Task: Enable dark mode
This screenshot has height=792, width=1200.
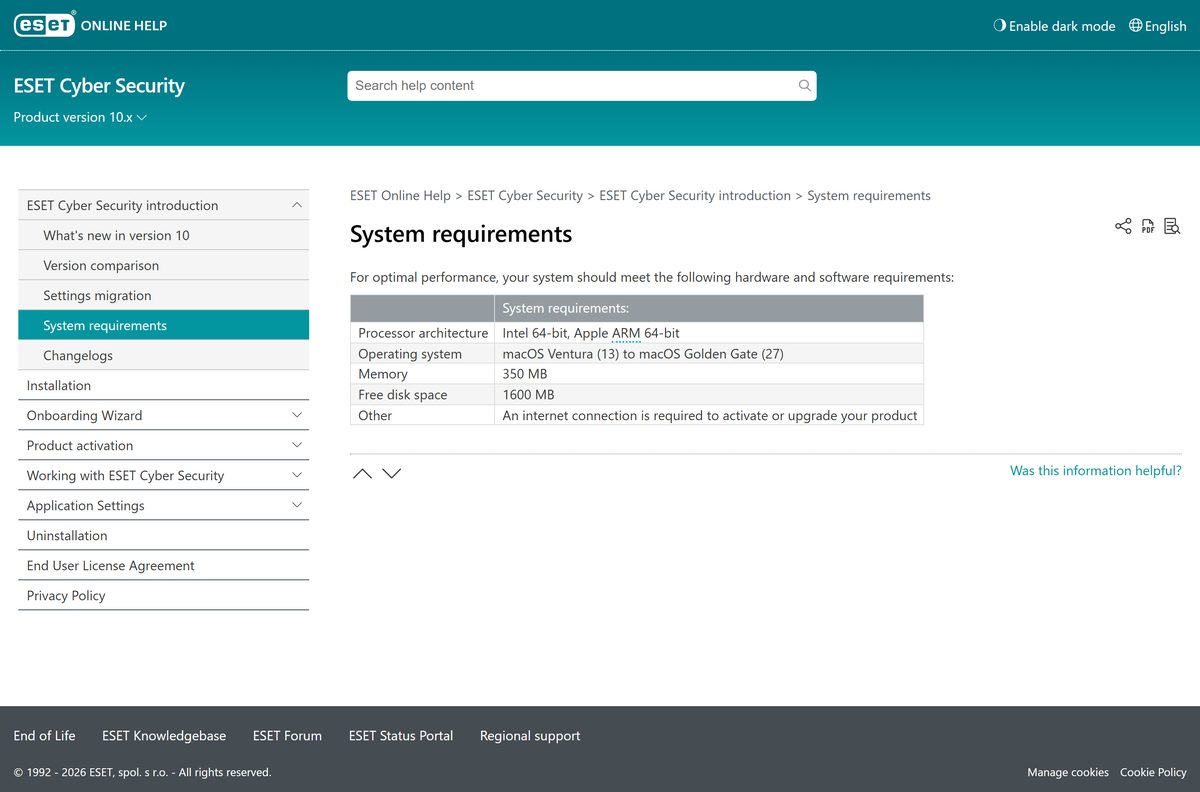Action: pyautogui.click(x=1054, y=26)
